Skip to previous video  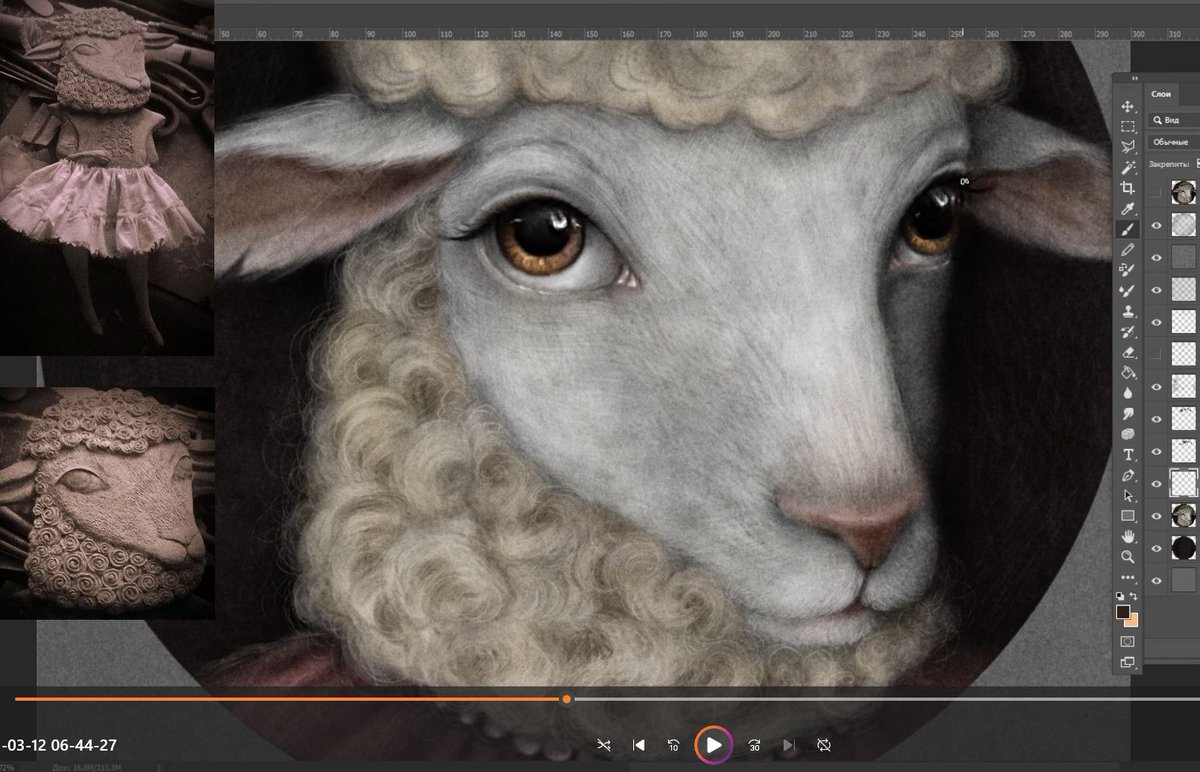point(639,745)
